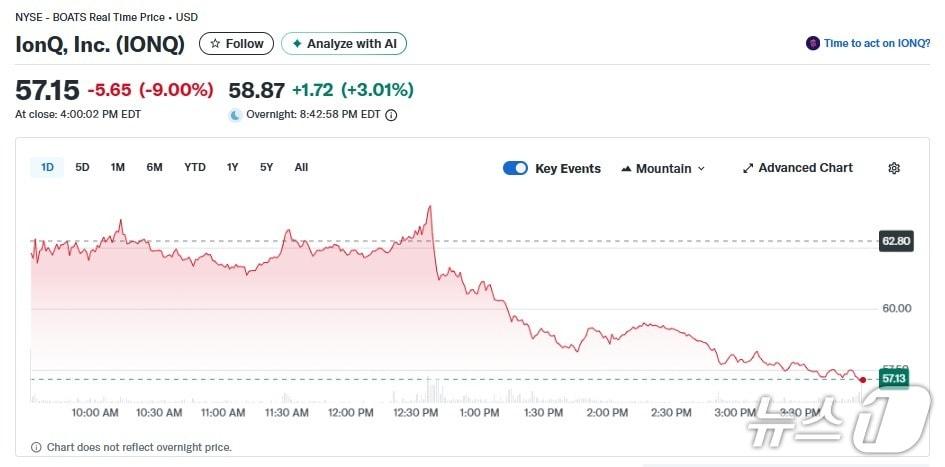Viewport: 945px width, 467px height.
Task: Select the 1D range tab
Action: point(47,167)
